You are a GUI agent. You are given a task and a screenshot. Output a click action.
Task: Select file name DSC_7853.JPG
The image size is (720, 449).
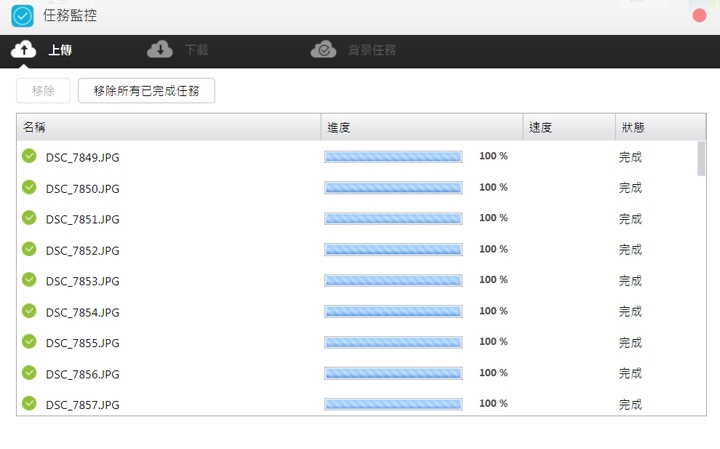83,281
